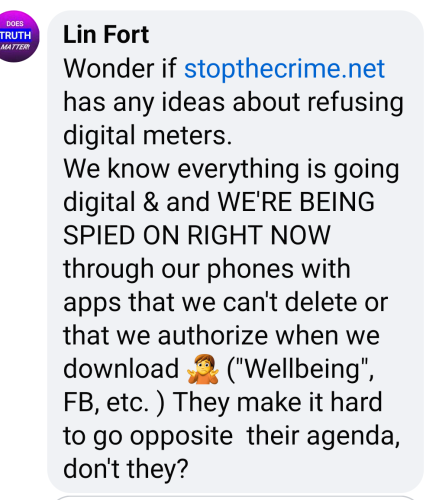Click the 'FB, etc.' text
Image resolution: width=439 pixels, height=500 pixels.
click(106, 402)
